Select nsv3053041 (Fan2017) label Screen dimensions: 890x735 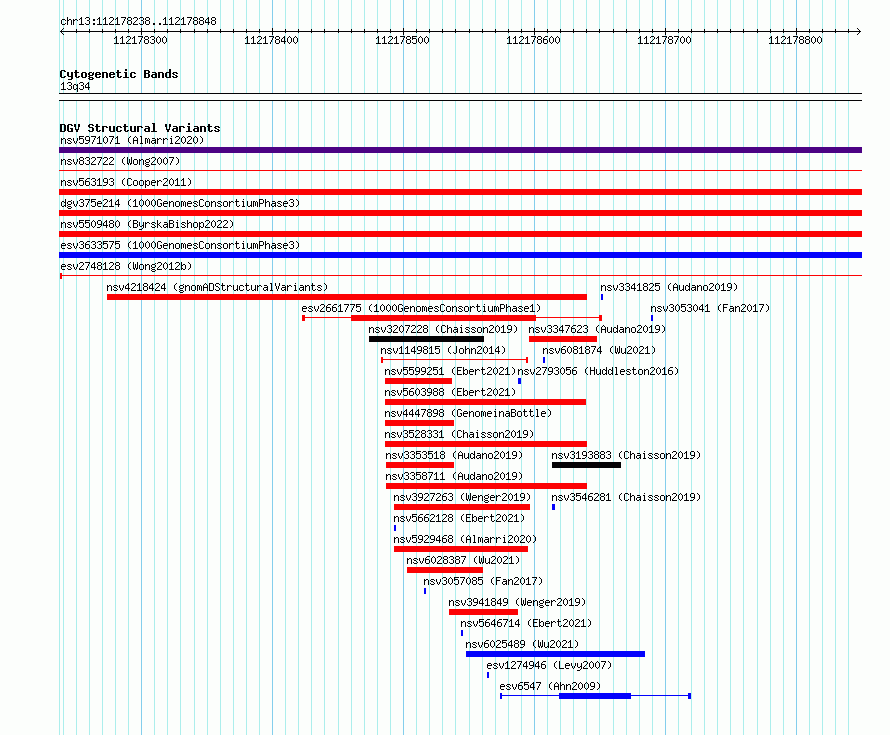tap(710, 308)
